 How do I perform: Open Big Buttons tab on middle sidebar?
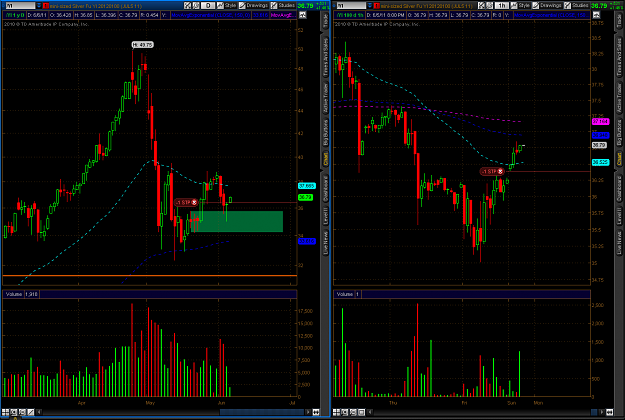click(x=325, y=132)
